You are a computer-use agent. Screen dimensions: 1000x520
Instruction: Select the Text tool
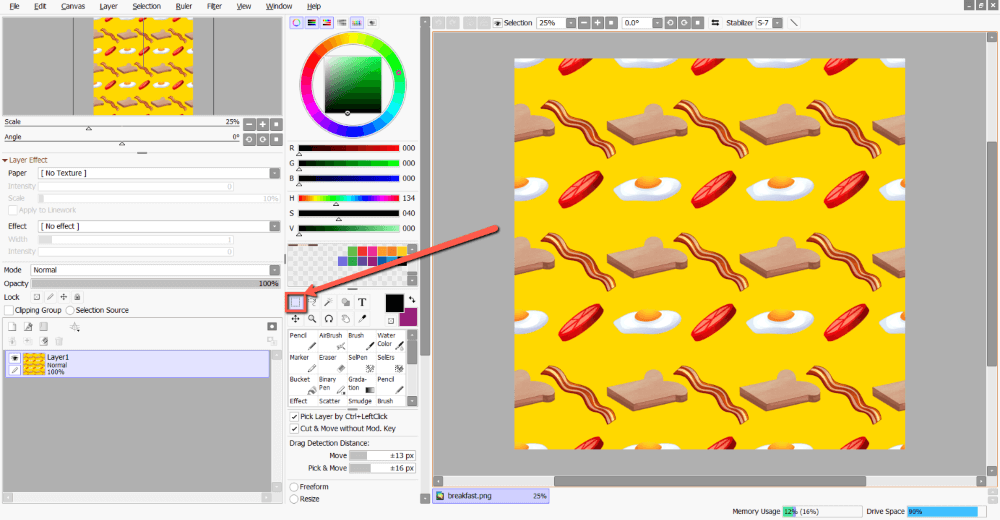click(x=362, y=302)
